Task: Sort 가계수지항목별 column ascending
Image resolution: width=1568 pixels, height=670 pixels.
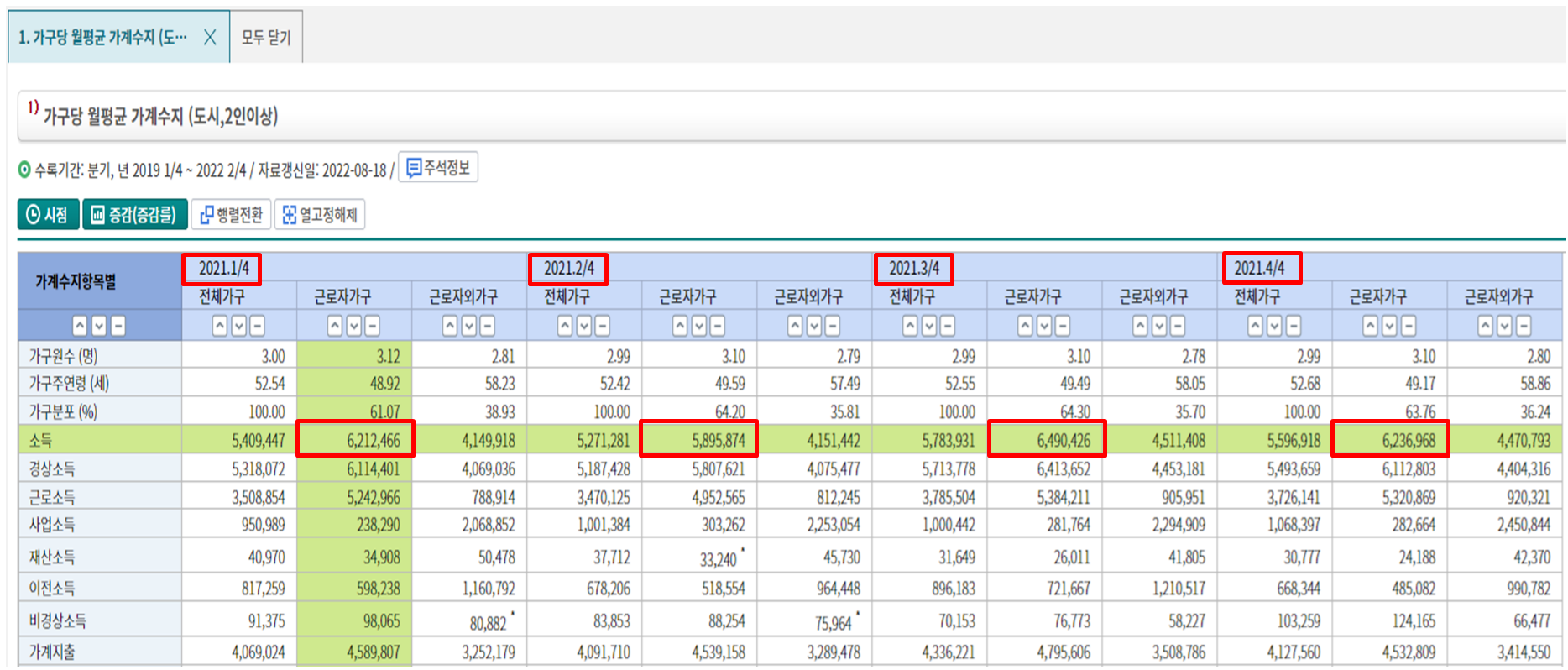Action: click(x=80, y=326)
